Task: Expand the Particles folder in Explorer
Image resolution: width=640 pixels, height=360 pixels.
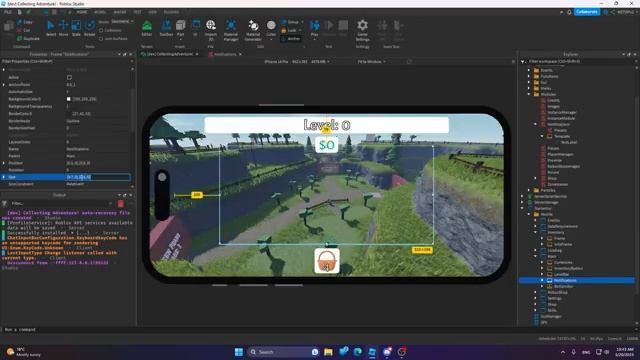Action: [x=529, y=190]
